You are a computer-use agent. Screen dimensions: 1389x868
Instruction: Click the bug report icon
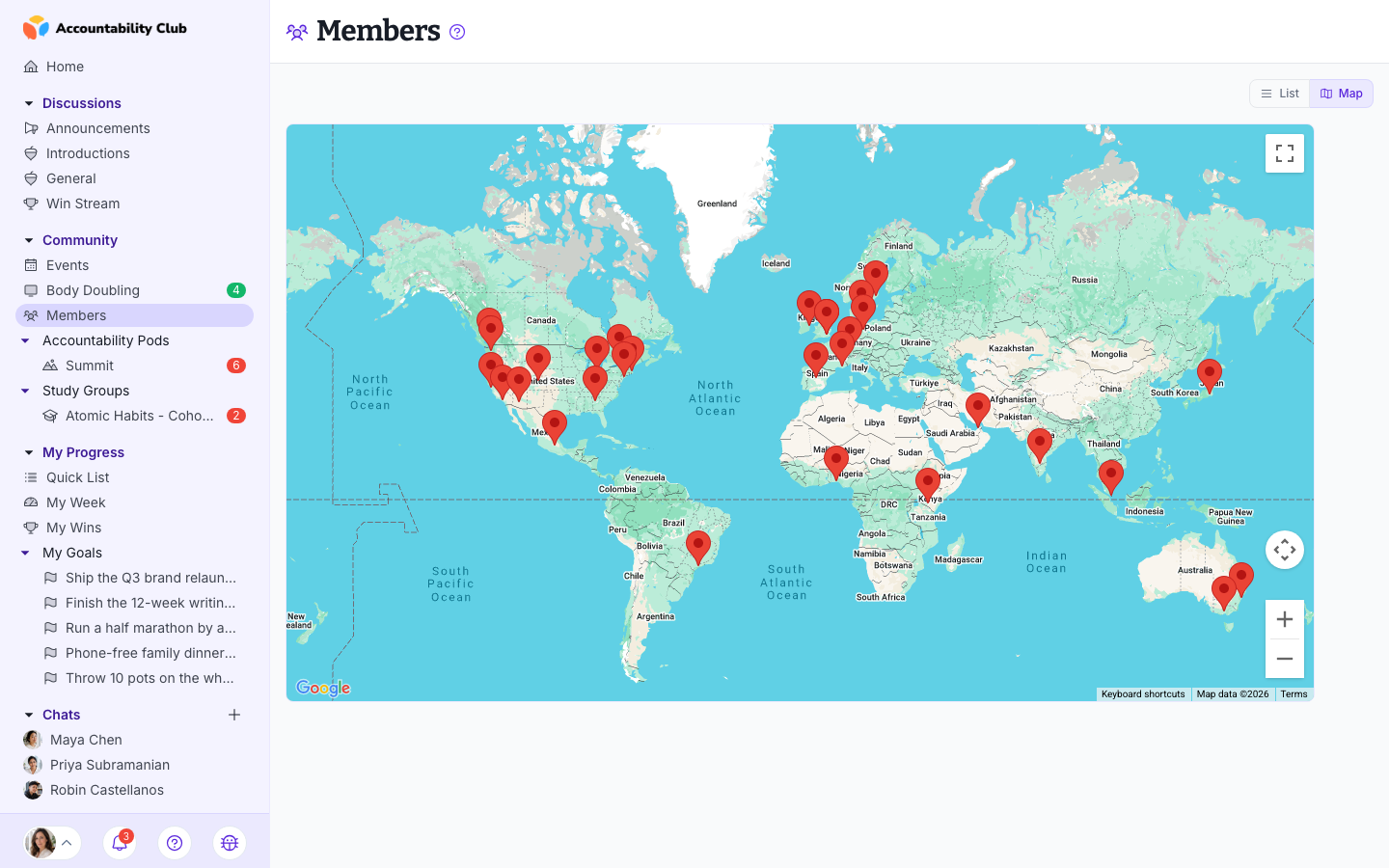pyautogui.click(x=230, y=843)
